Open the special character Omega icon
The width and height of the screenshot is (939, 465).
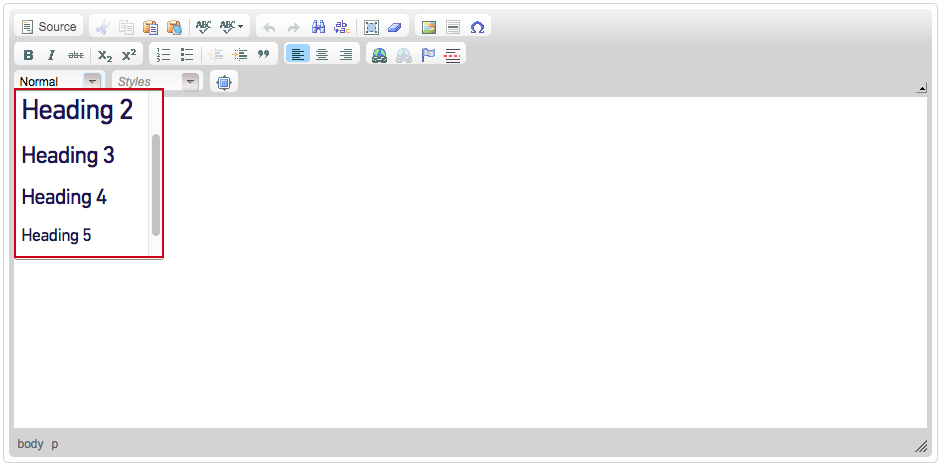pyautogui.click(x=477, y=27)
